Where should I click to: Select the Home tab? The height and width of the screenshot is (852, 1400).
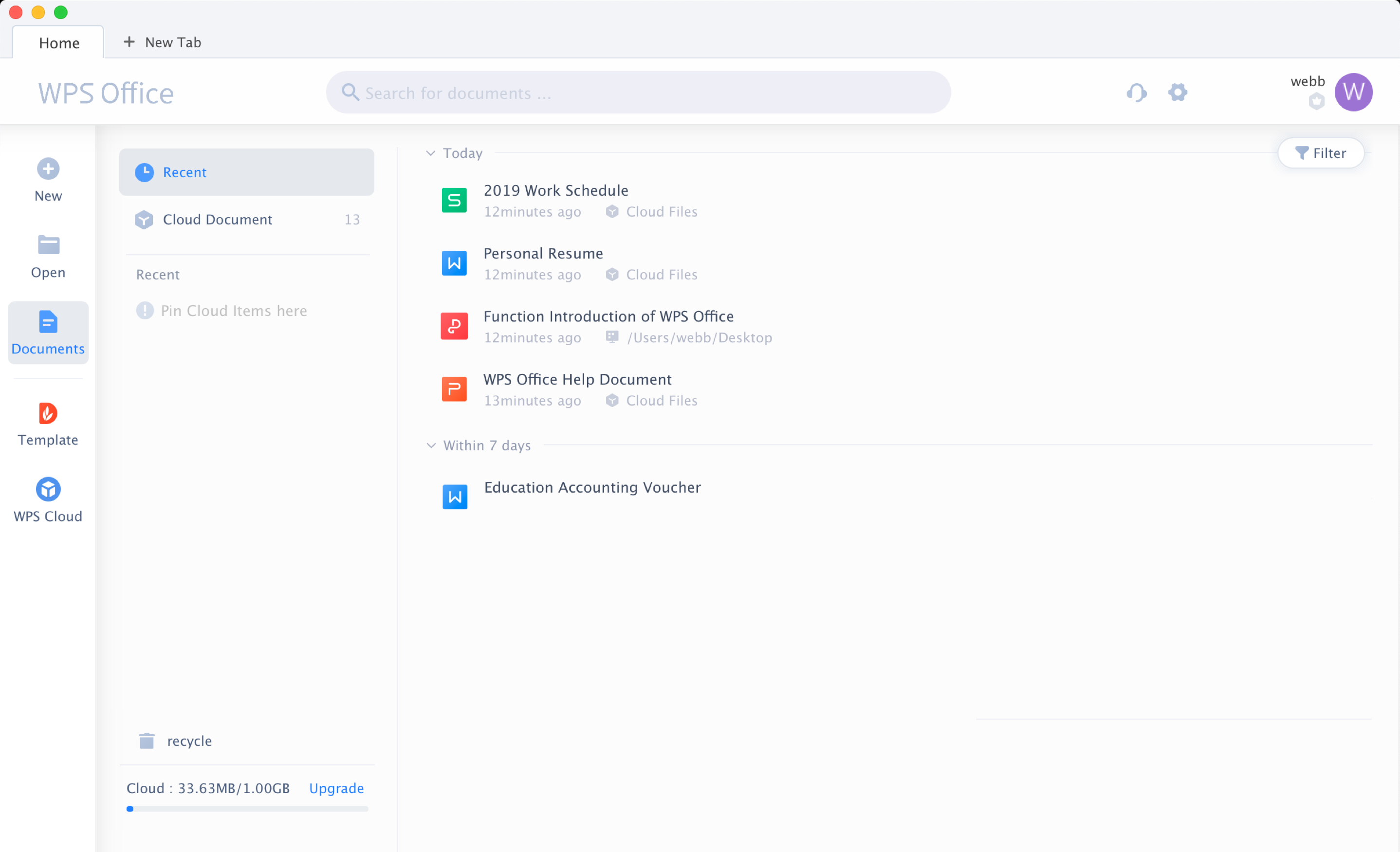tap(58, 41)
